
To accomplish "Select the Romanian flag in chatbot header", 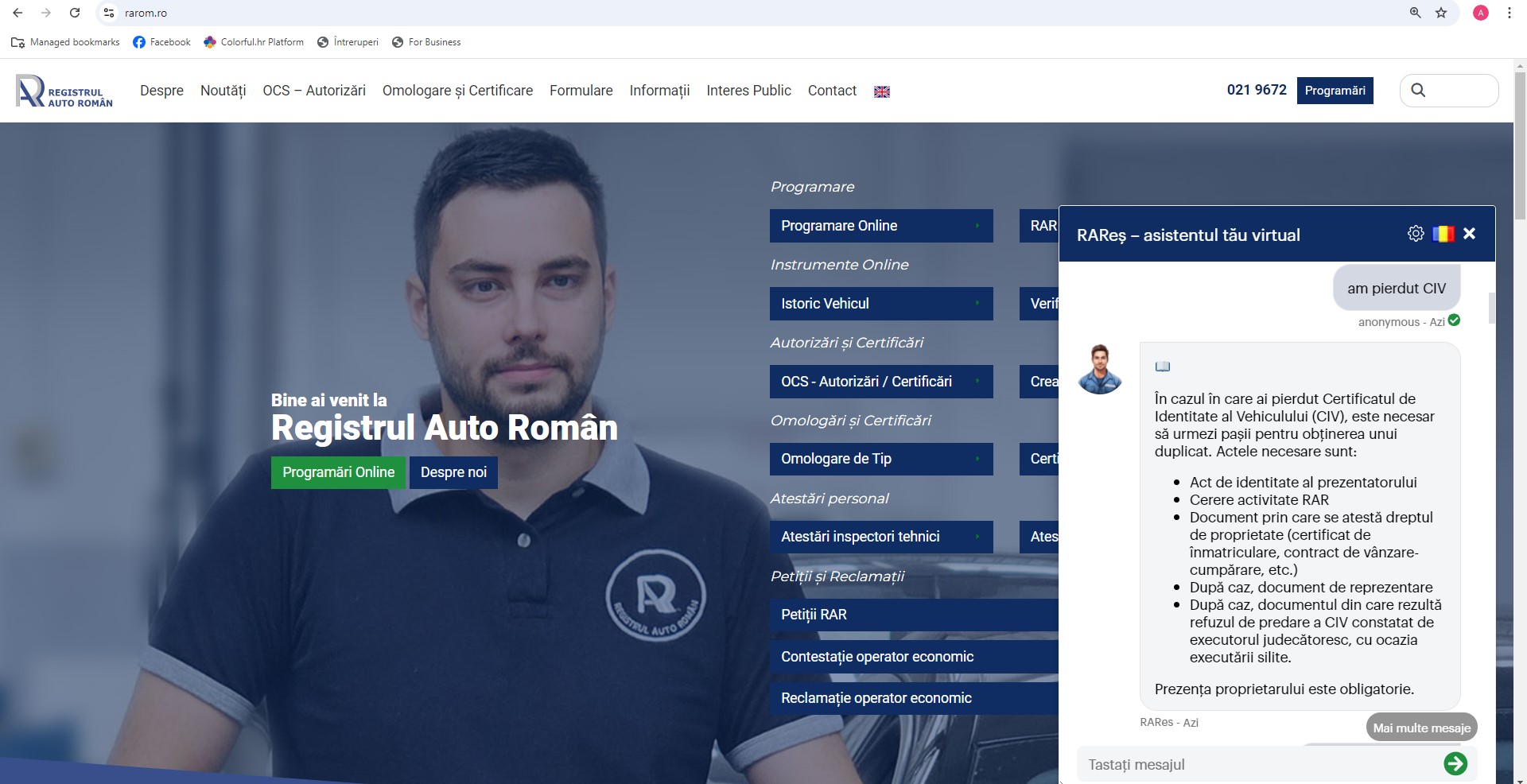I will (1443, 233).
